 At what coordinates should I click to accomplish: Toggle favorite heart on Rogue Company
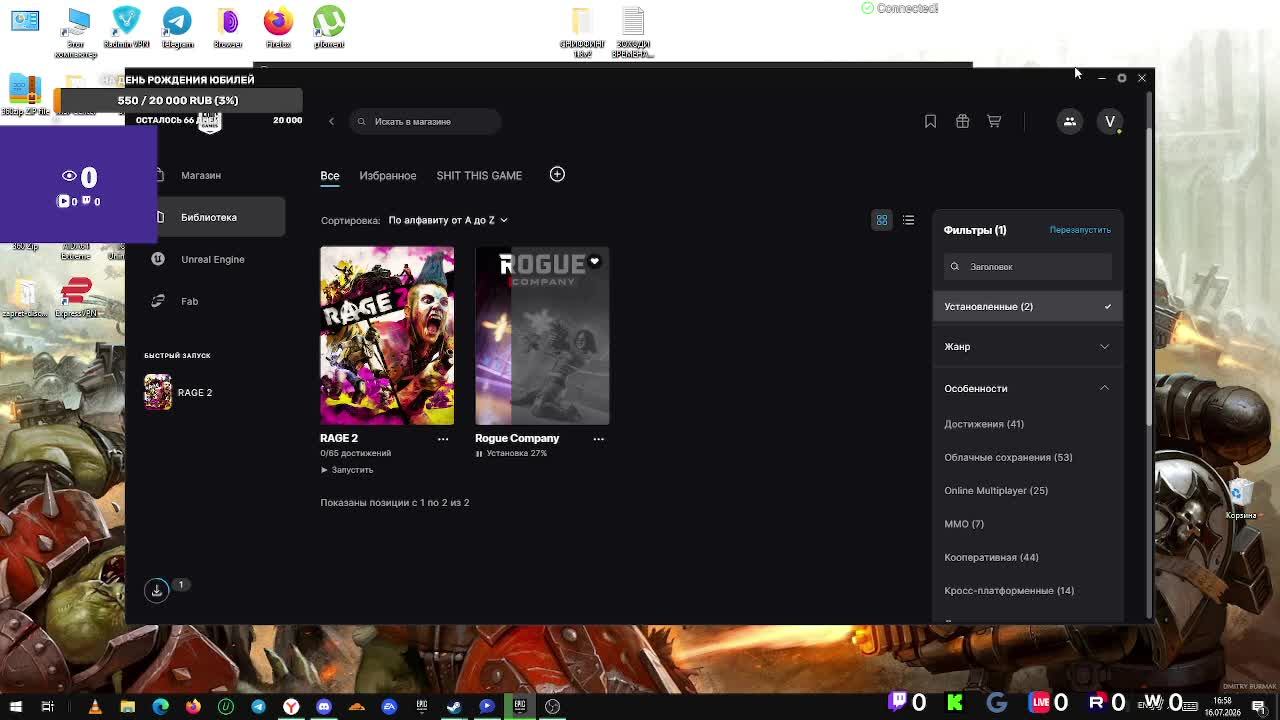(594, 261)
